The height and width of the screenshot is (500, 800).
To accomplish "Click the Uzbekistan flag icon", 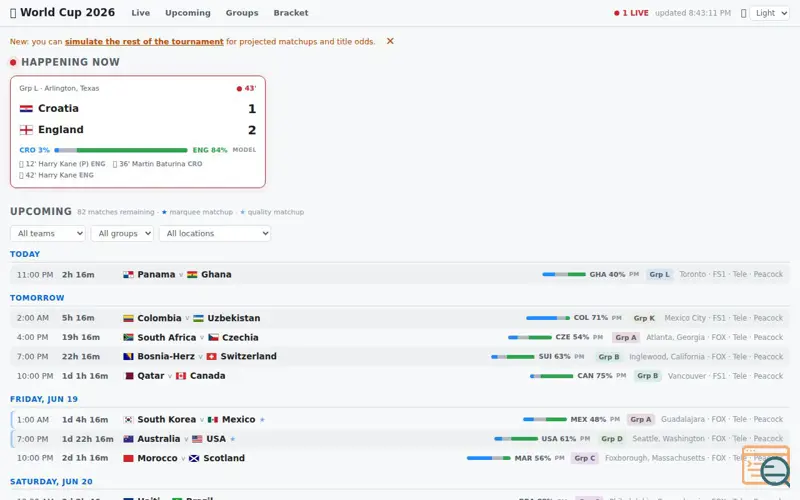I will pos(198,318).
